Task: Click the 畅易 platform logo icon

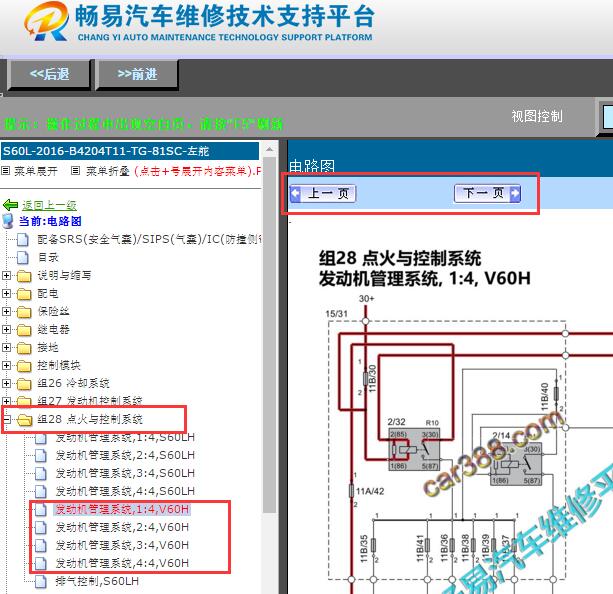Action: [x=46, y=22]
